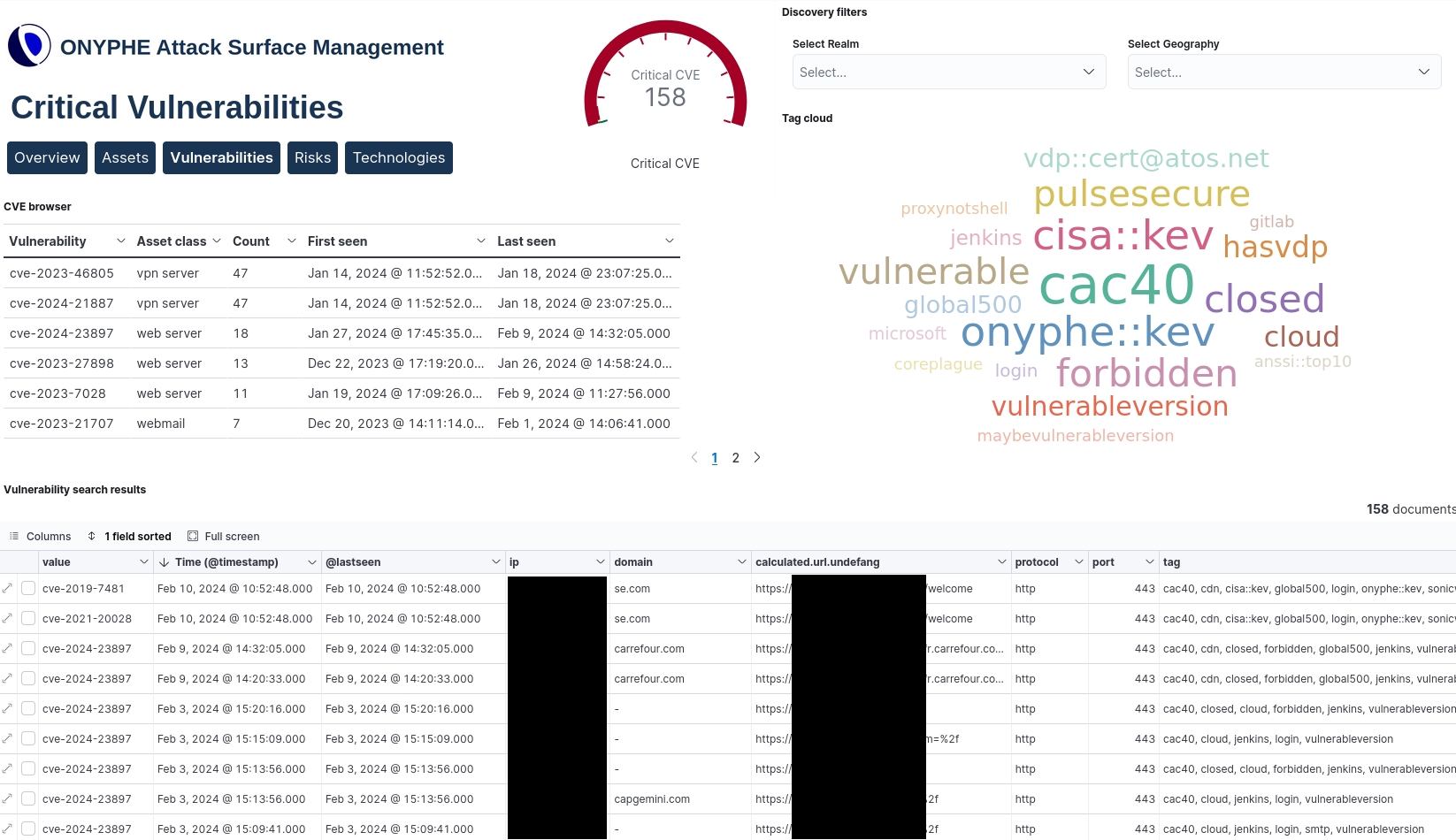Select the cve-2021-20028 row checkbox
This screenshot has width=1456, height=840.
click(x=28, y=618)
